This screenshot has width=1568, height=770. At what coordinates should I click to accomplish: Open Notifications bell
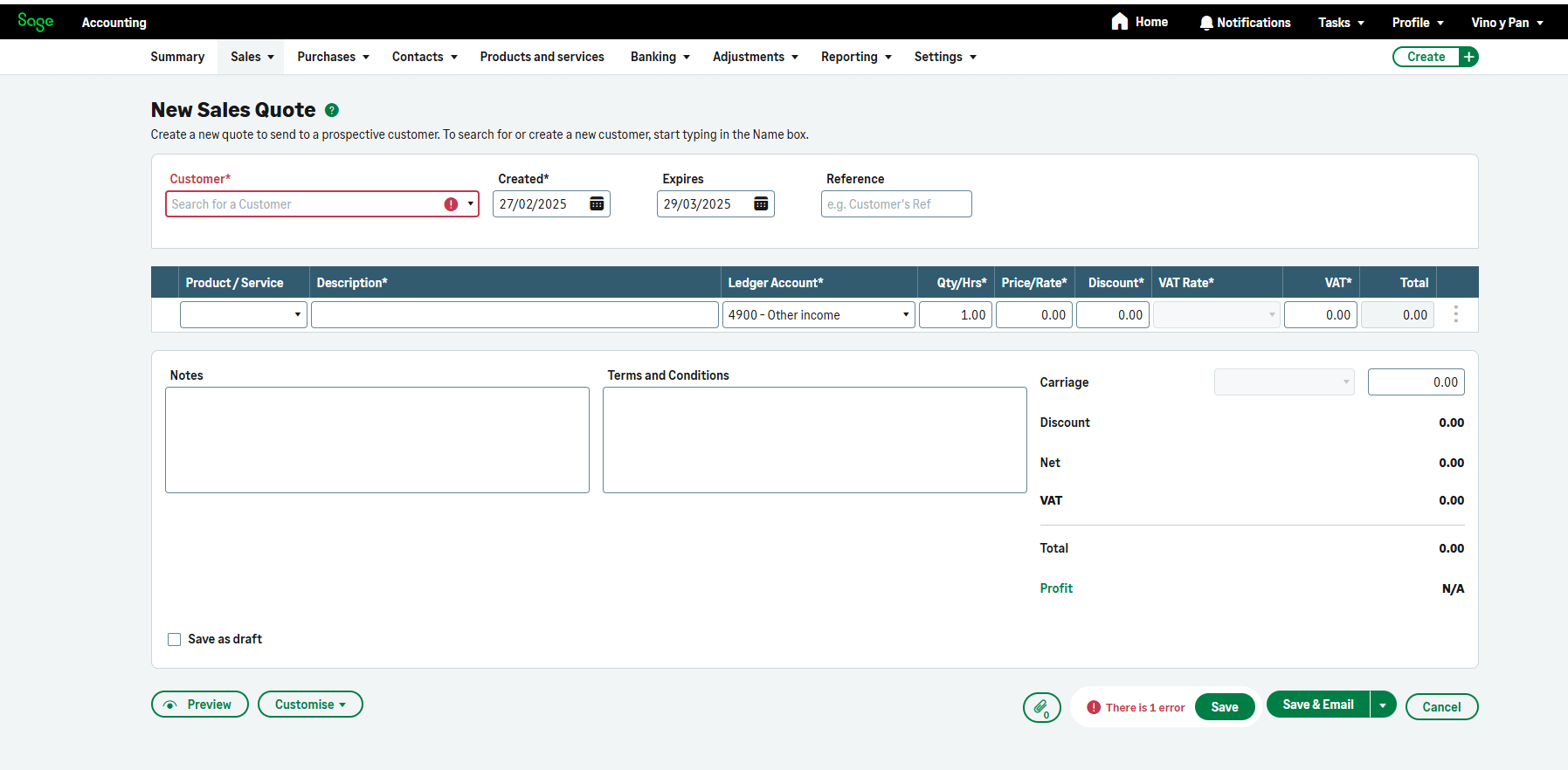tap(1206, 23)
